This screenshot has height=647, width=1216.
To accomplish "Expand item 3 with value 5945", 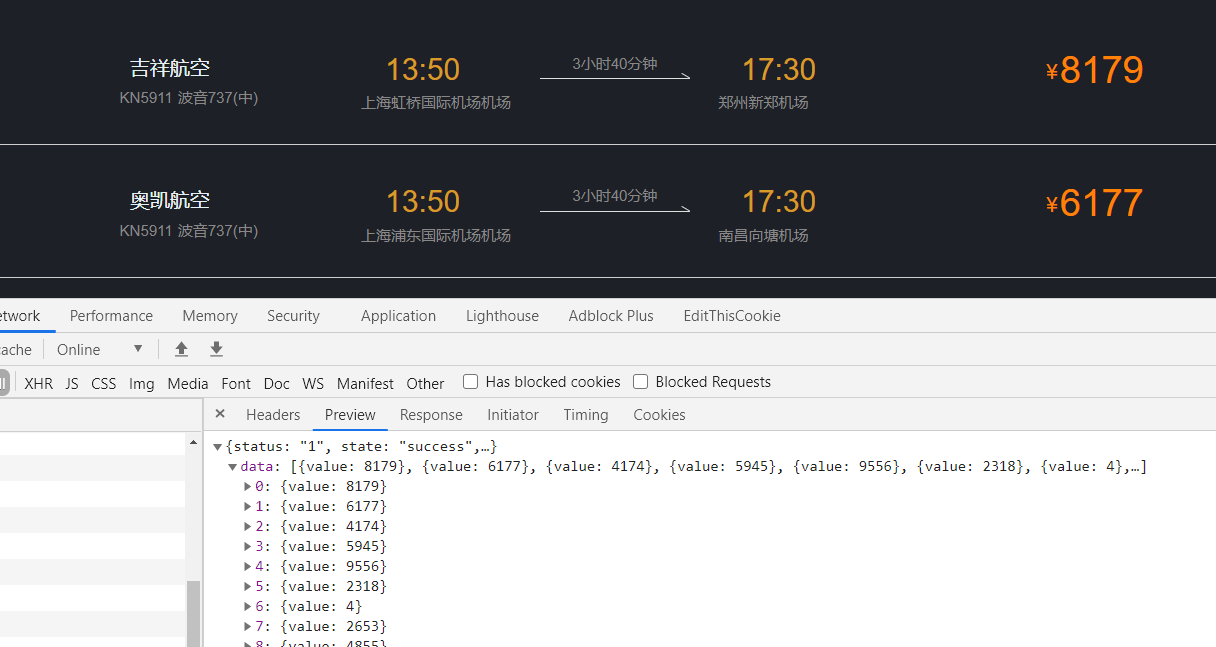I will pyautogui.click(x=248, y=547).
